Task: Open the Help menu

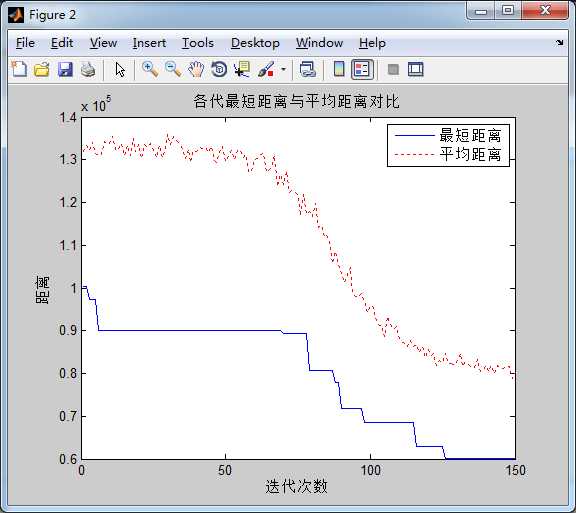Action: [372, 43]
